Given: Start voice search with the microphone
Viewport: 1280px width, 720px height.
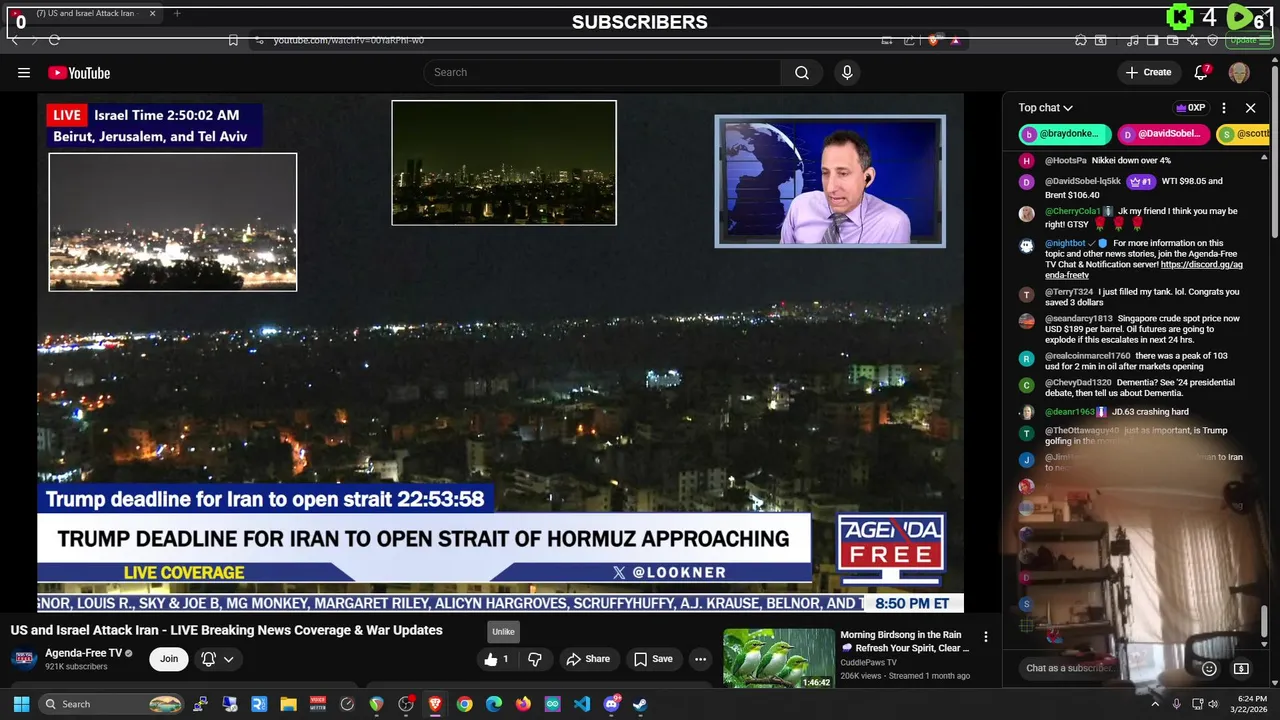Looking at the screenshot, I should (x=847, y=72).
